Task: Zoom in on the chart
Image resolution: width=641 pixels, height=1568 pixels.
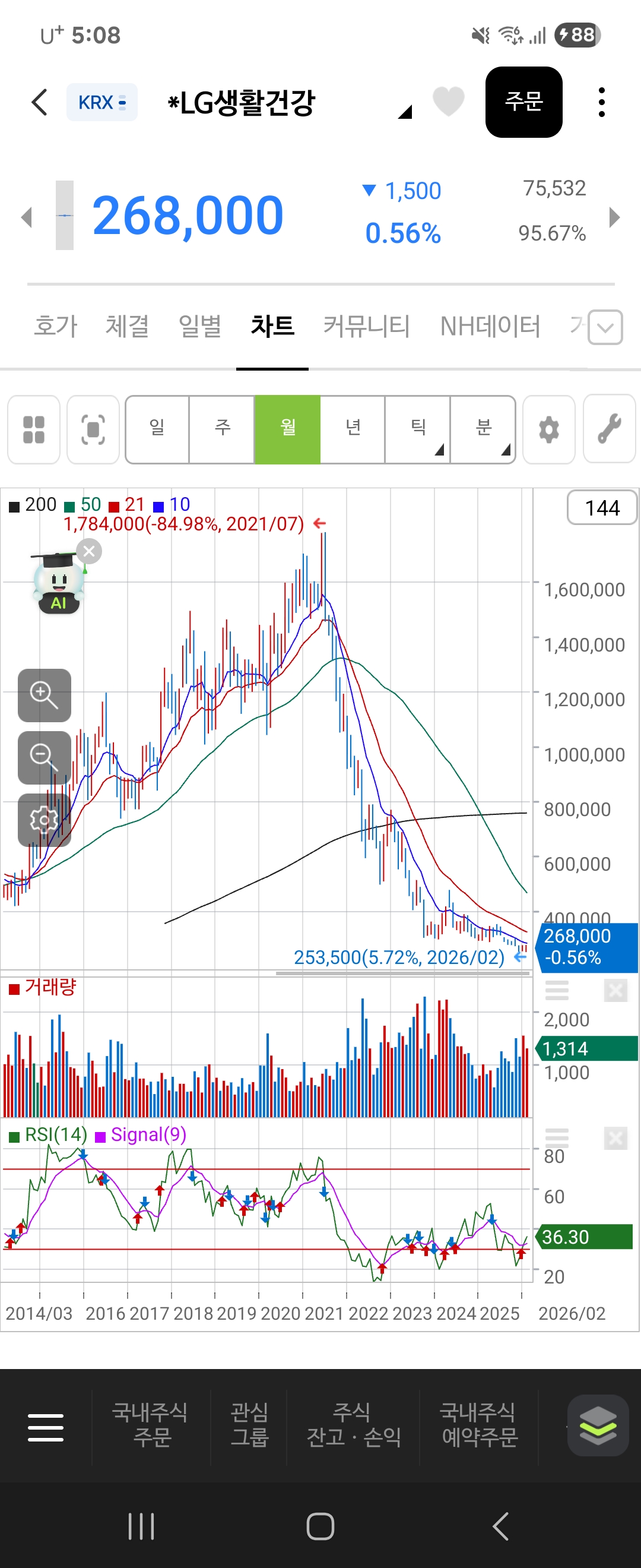Action: [45, 695]
